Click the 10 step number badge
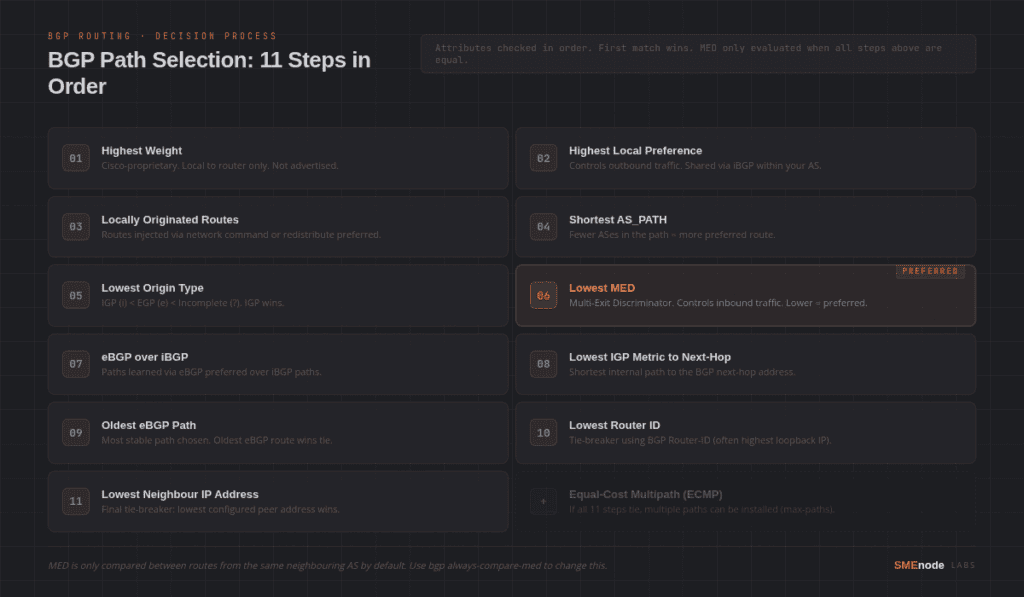1024x597 pixels. click(543, 432)
